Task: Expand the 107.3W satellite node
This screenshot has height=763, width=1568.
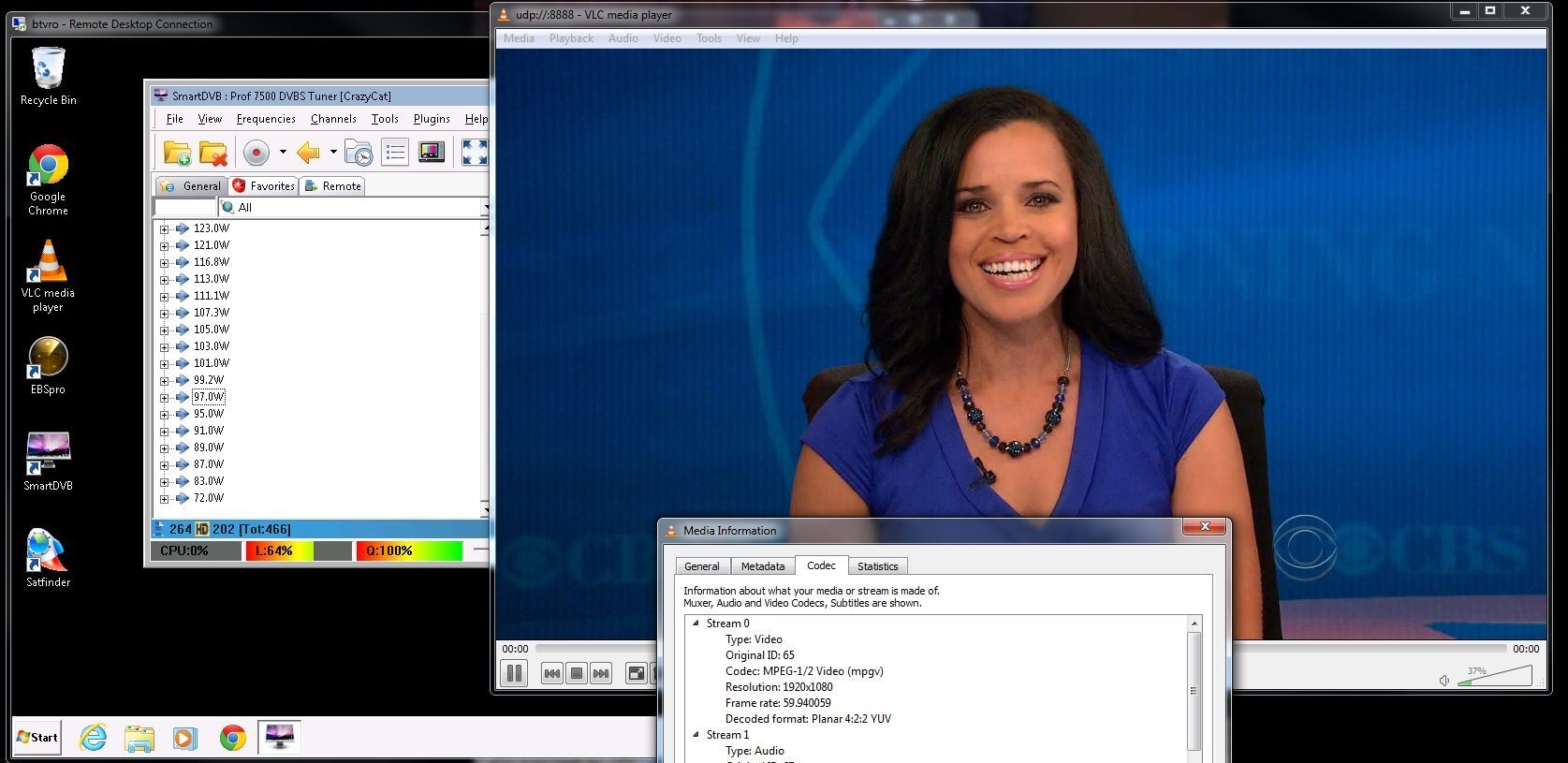Action: coord(165,313)
